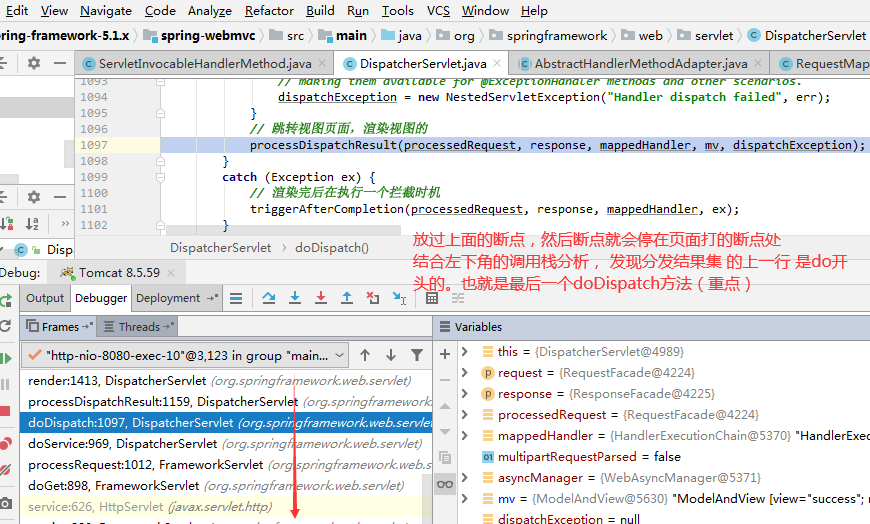Close the AbstractHandlerMethodAdapter.java tab
The height and width of the screenshot is (524, 870).
(x=758, y=64)
